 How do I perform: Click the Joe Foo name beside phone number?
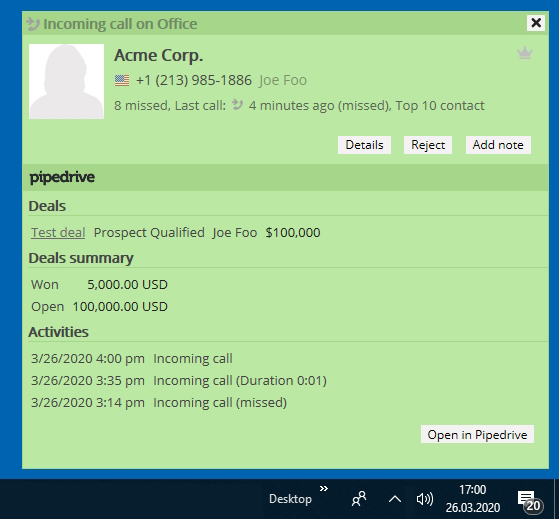pos(283,80)
